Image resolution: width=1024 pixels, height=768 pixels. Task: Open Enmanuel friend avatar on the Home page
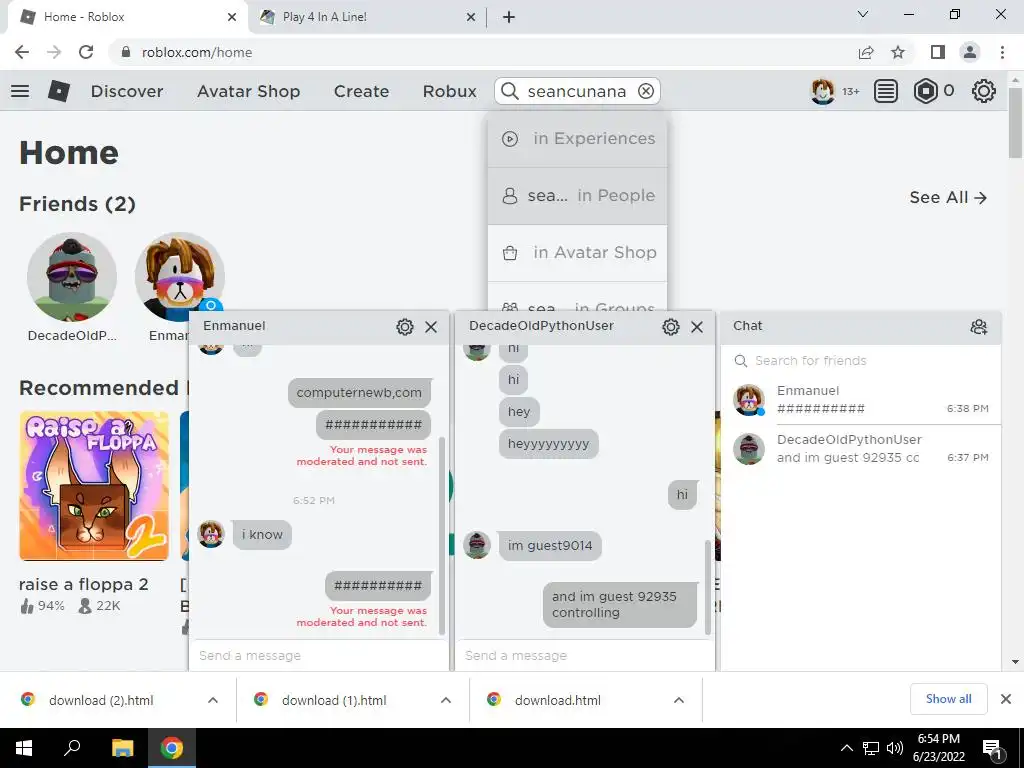pos(180,277)
